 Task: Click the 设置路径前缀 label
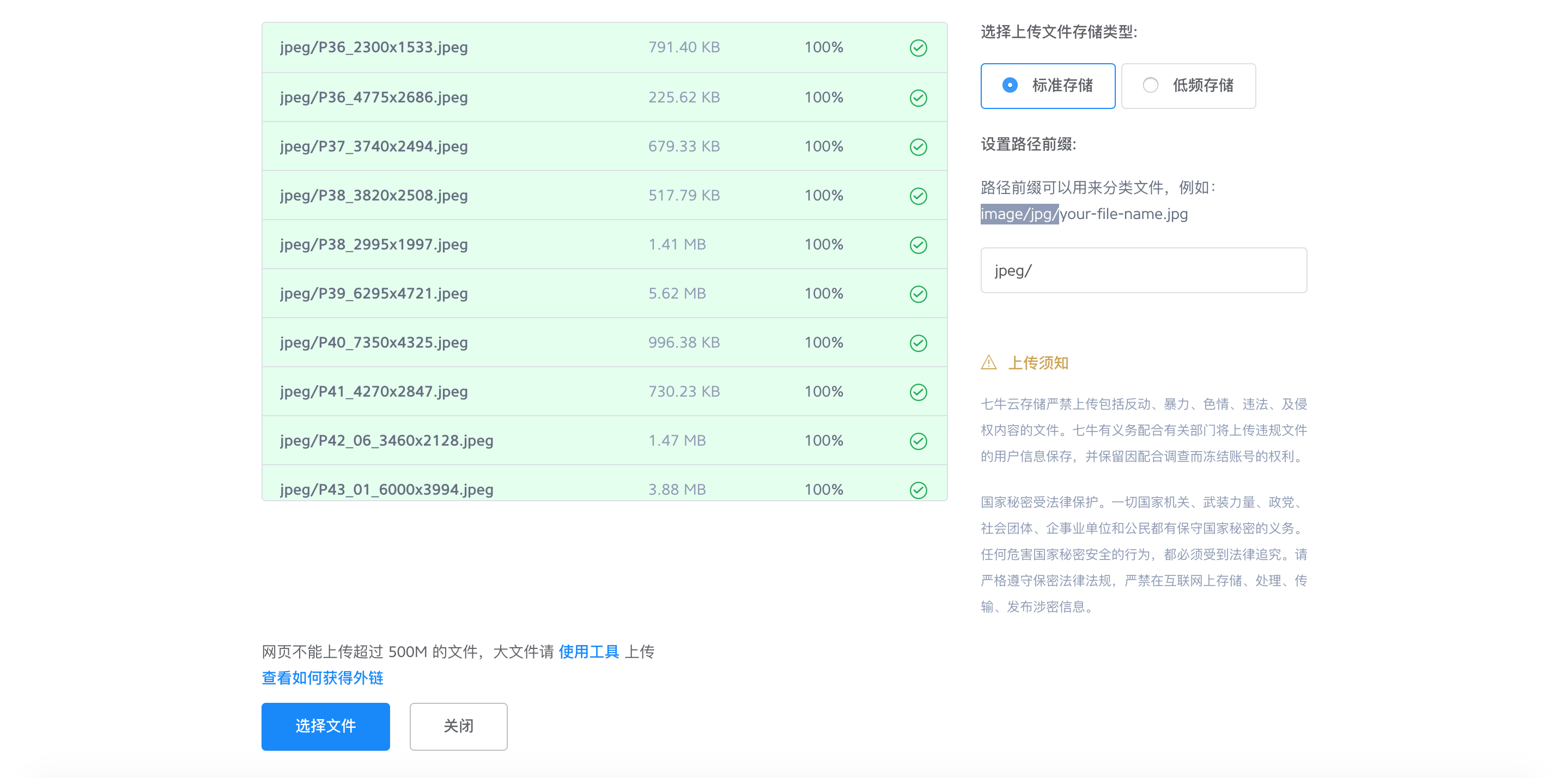pos(1028,144)
